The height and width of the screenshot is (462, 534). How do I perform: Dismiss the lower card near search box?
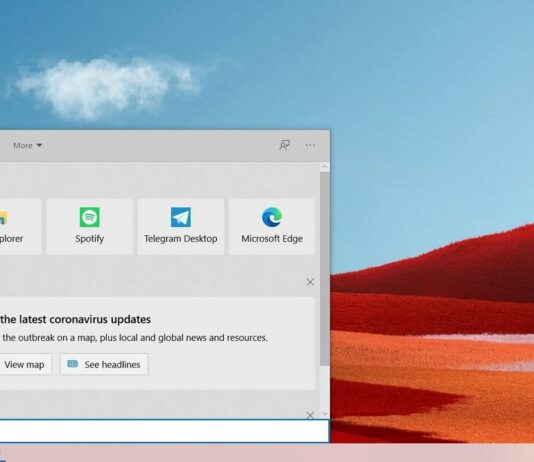[310, 415]
